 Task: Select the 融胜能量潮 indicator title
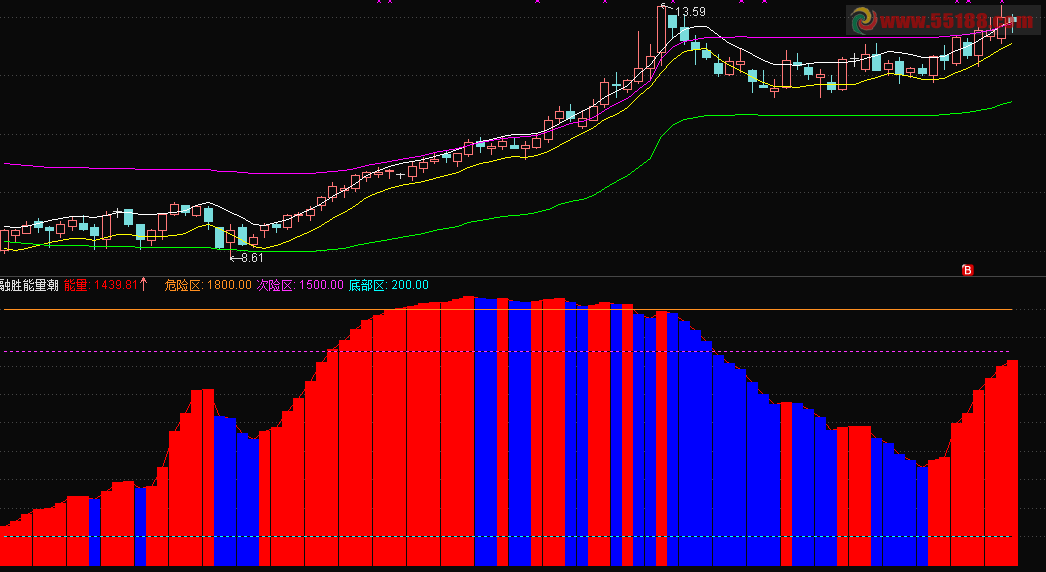point(29,285)
